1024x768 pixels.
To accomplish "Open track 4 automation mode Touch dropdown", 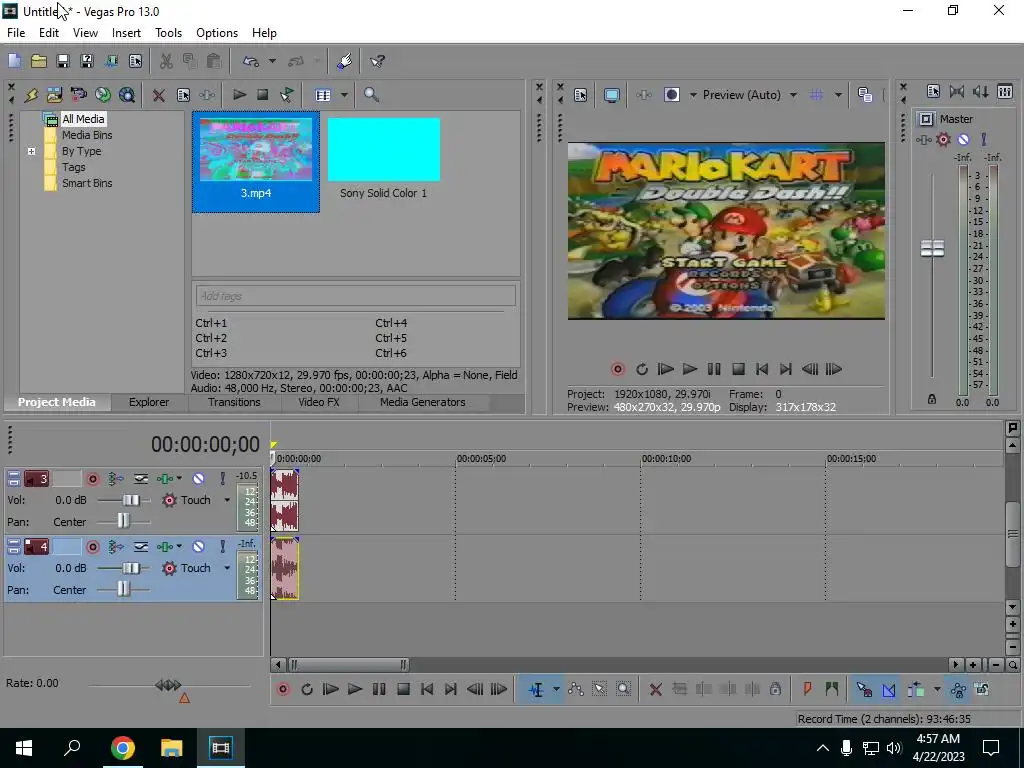I will tap(227, 568).
